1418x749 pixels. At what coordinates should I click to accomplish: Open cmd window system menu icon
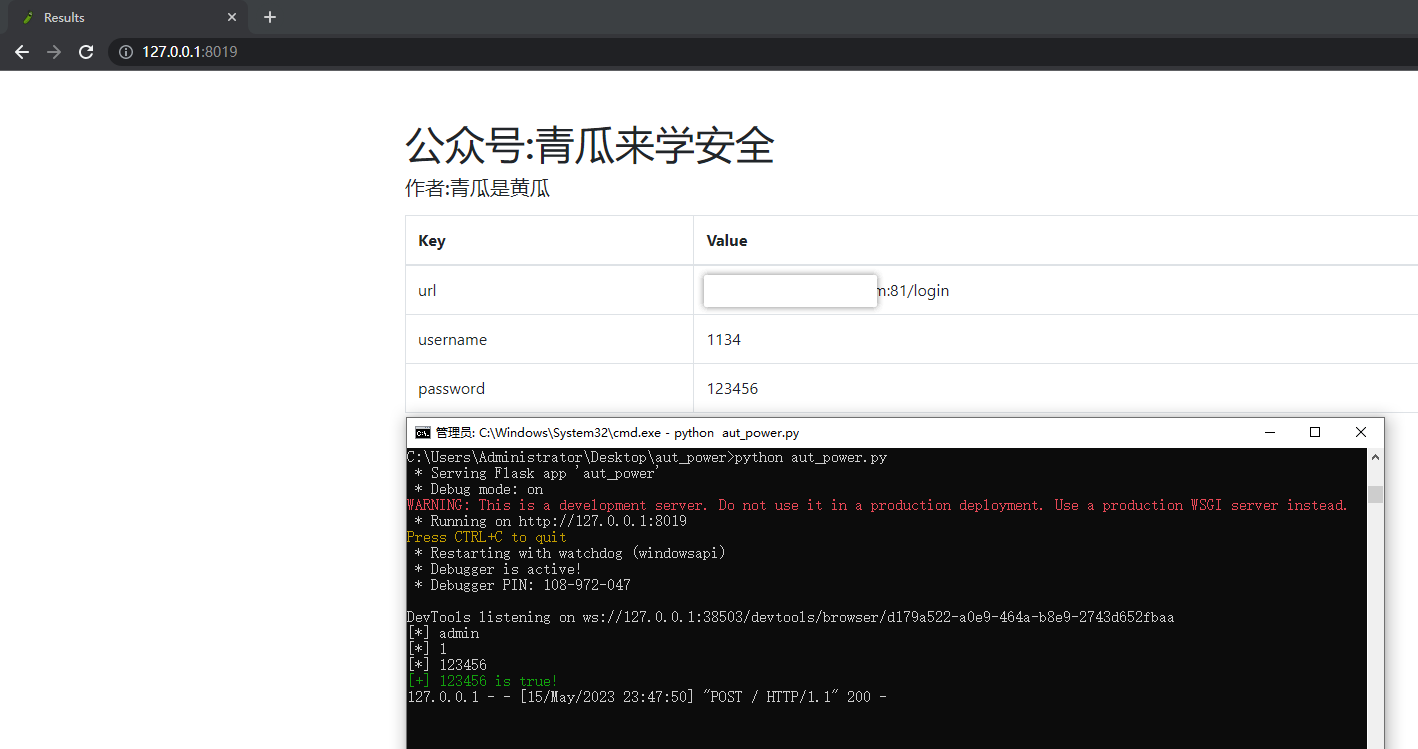[423, 433]
